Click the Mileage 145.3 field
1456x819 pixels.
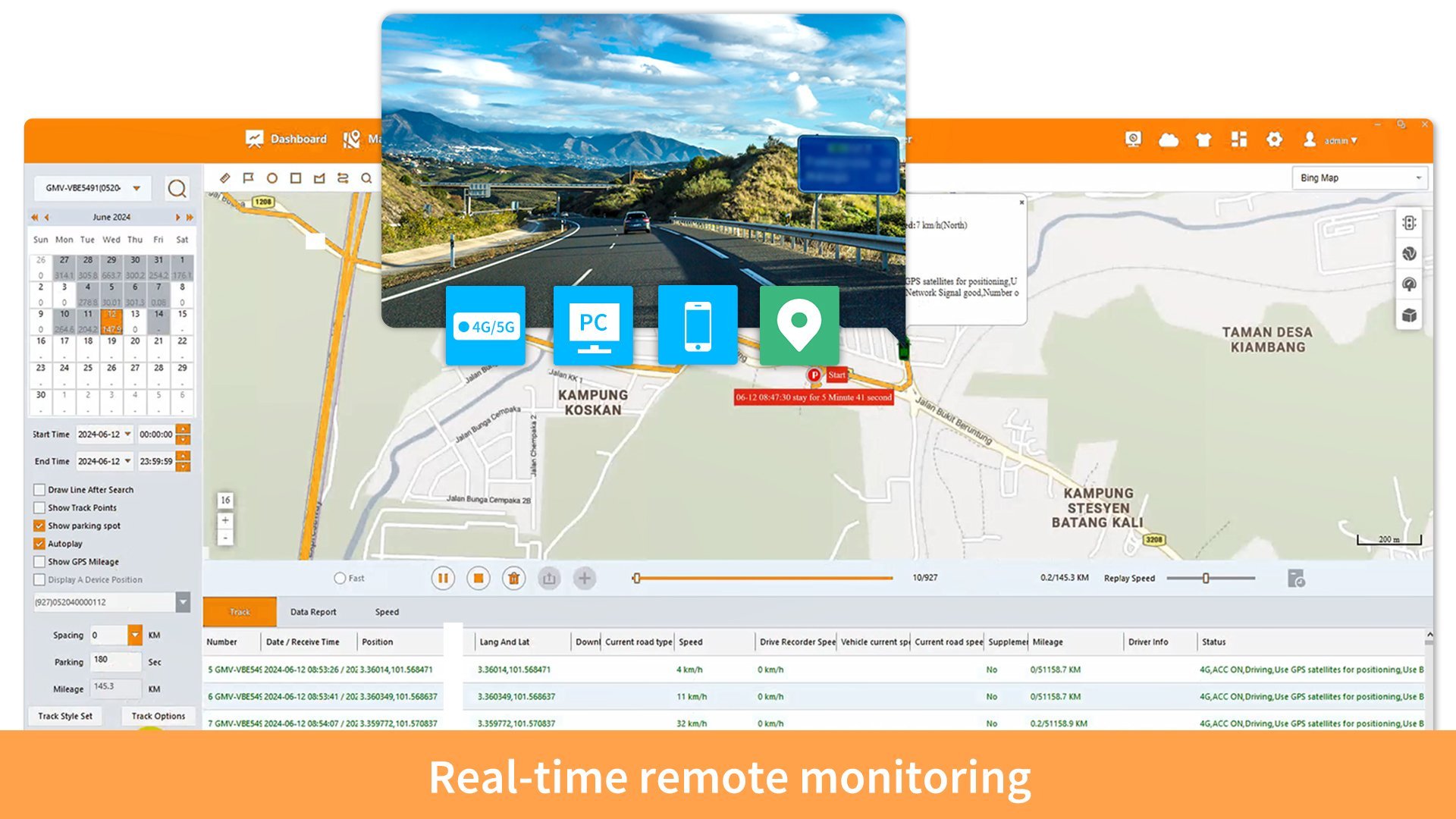point(115,689)
